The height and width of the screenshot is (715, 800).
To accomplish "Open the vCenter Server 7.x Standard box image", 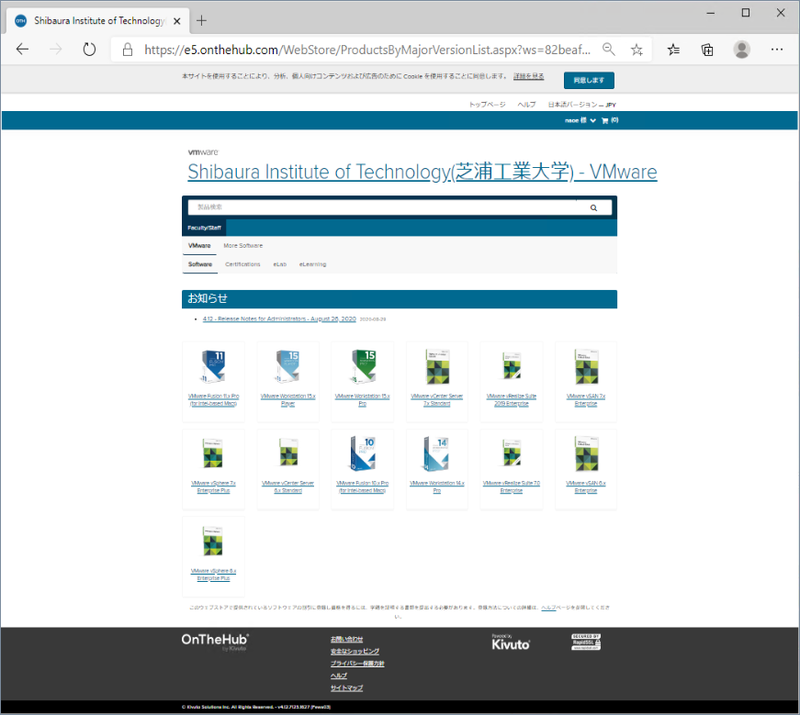I will pyautogui.click(x=437, y=366).
